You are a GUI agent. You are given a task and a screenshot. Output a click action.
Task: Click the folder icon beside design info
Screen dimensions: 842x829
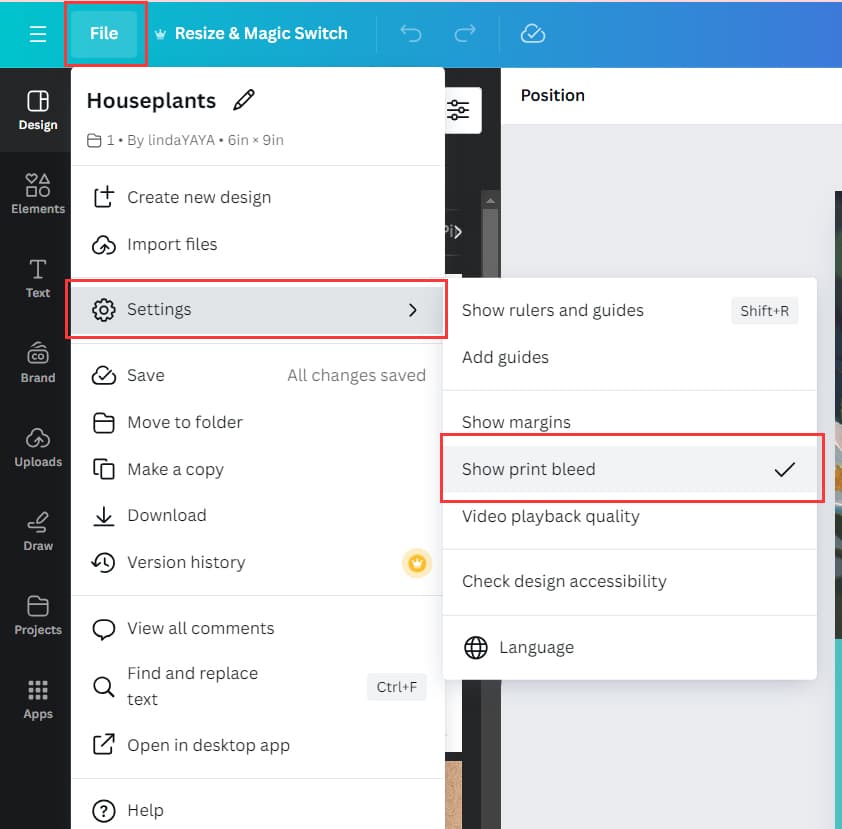(x=94, y=141)
